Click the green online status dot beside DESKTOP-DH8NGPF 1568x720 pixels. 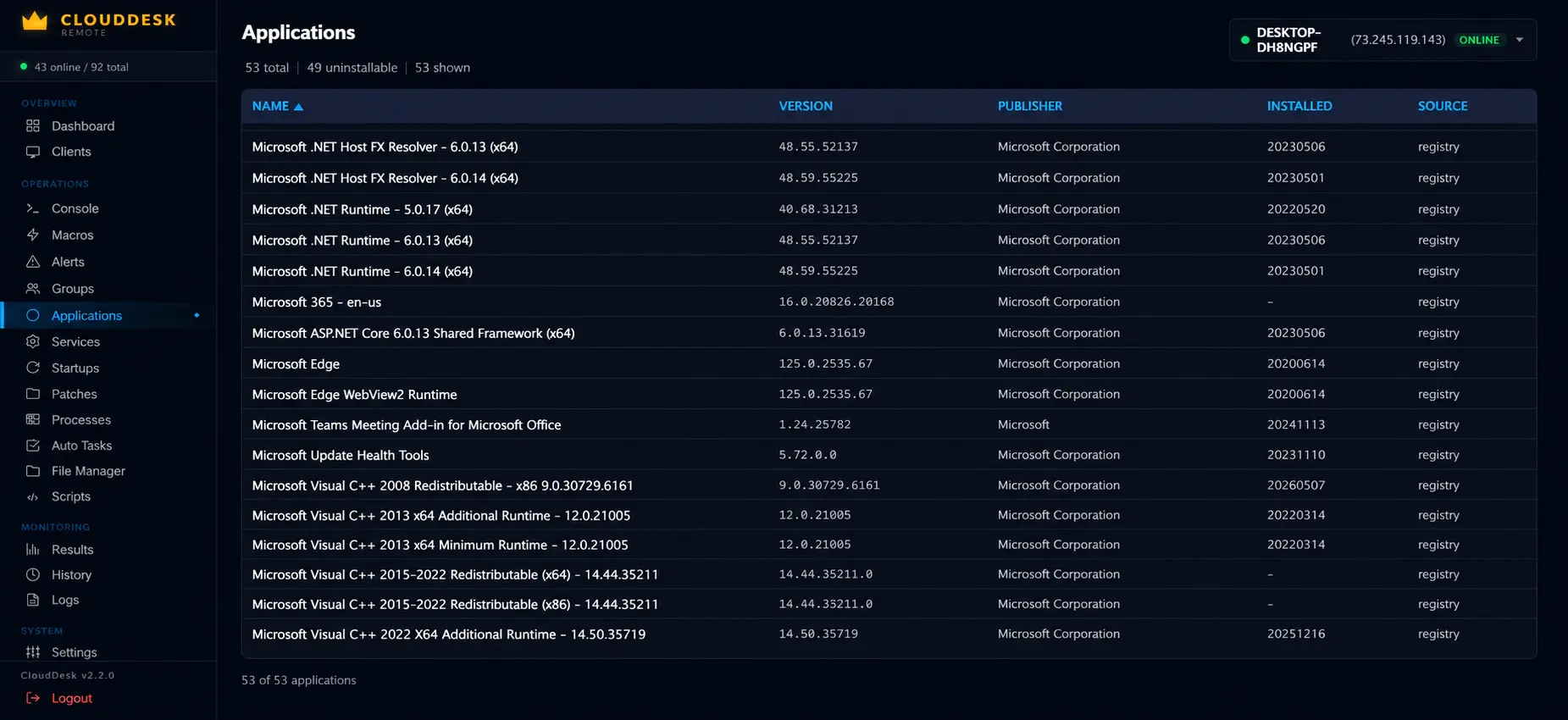[1244, 40]
